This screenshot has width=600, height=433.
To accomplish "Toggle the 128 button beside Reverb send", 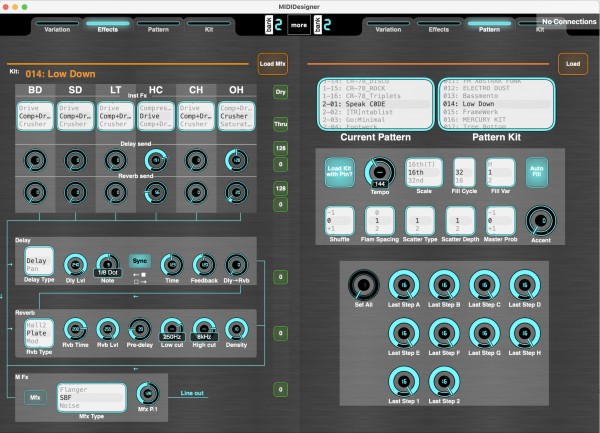I will click(x=280, y=189).
